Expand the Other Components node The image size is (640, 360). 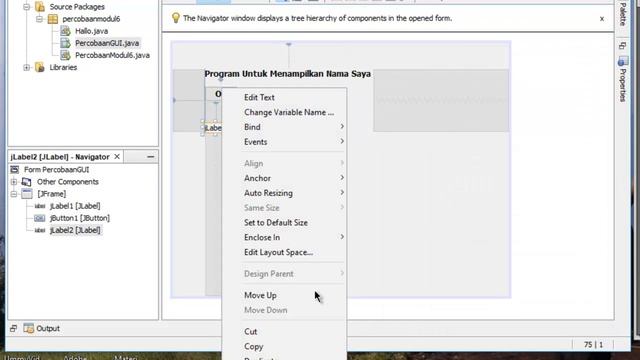(14, 182)
